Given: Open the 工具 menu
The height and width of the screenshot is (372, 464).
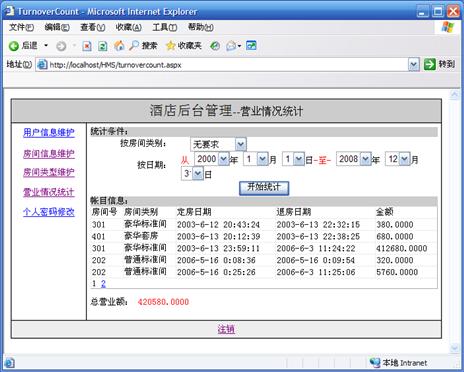Looking at the screenshot, I should coord(165,27).
